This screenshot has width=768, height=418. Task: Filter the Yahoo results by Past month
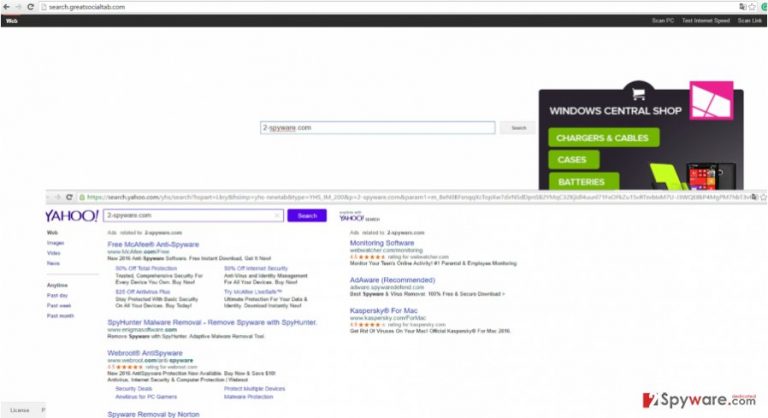point(60,316)
